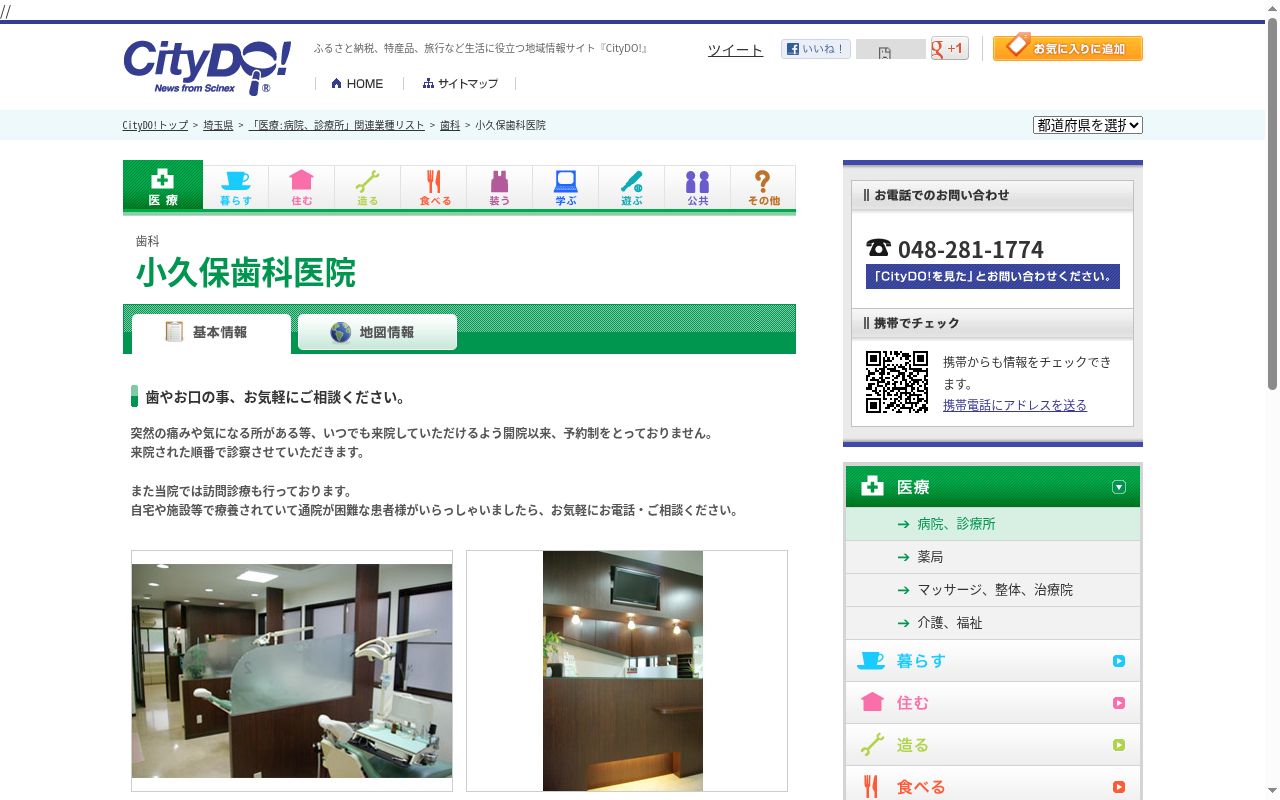
Task: Select the 暮らす coffee cup category icon
Action: (x=236, y=187)
